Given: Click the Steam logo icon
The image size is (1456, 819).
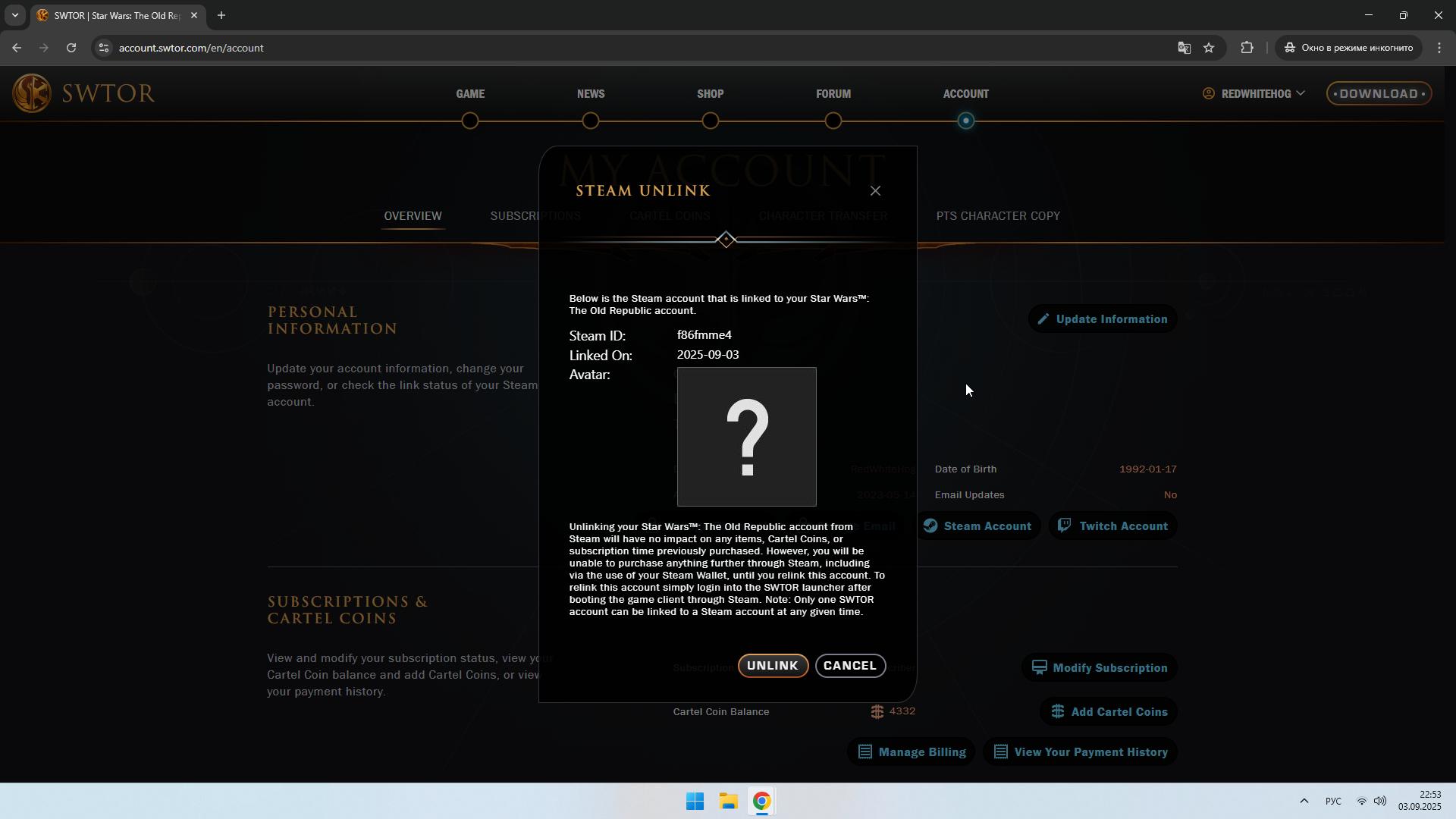Looking at the screenshot, I should (930, 526).
